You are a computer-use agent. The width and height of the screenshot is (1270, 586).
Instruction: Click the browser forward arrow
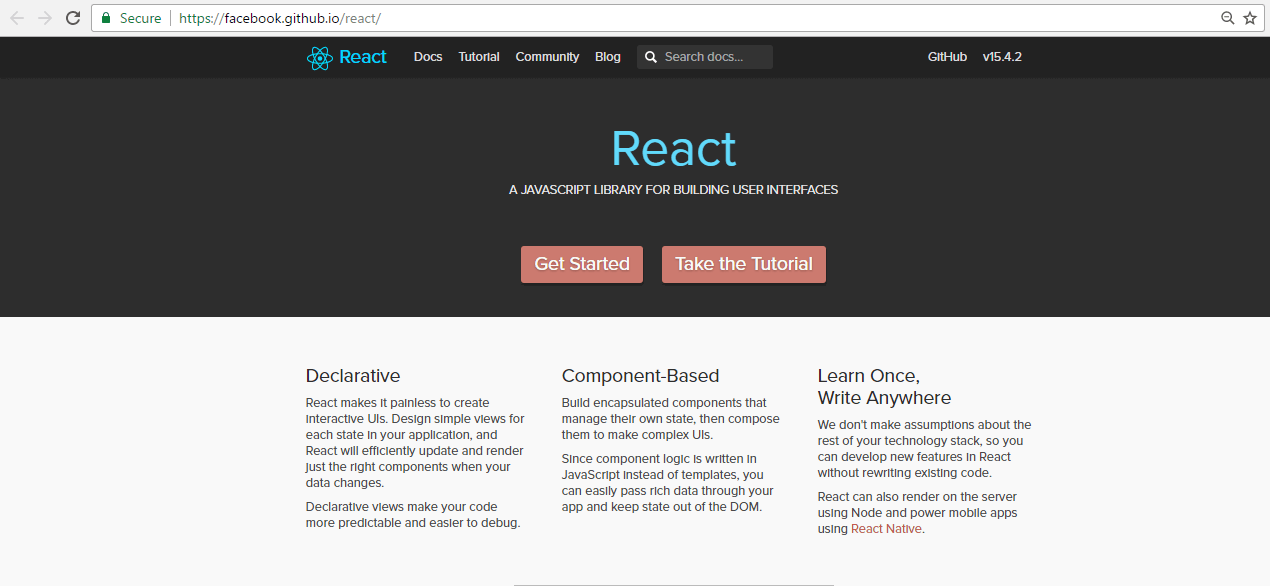click(45, 18)
